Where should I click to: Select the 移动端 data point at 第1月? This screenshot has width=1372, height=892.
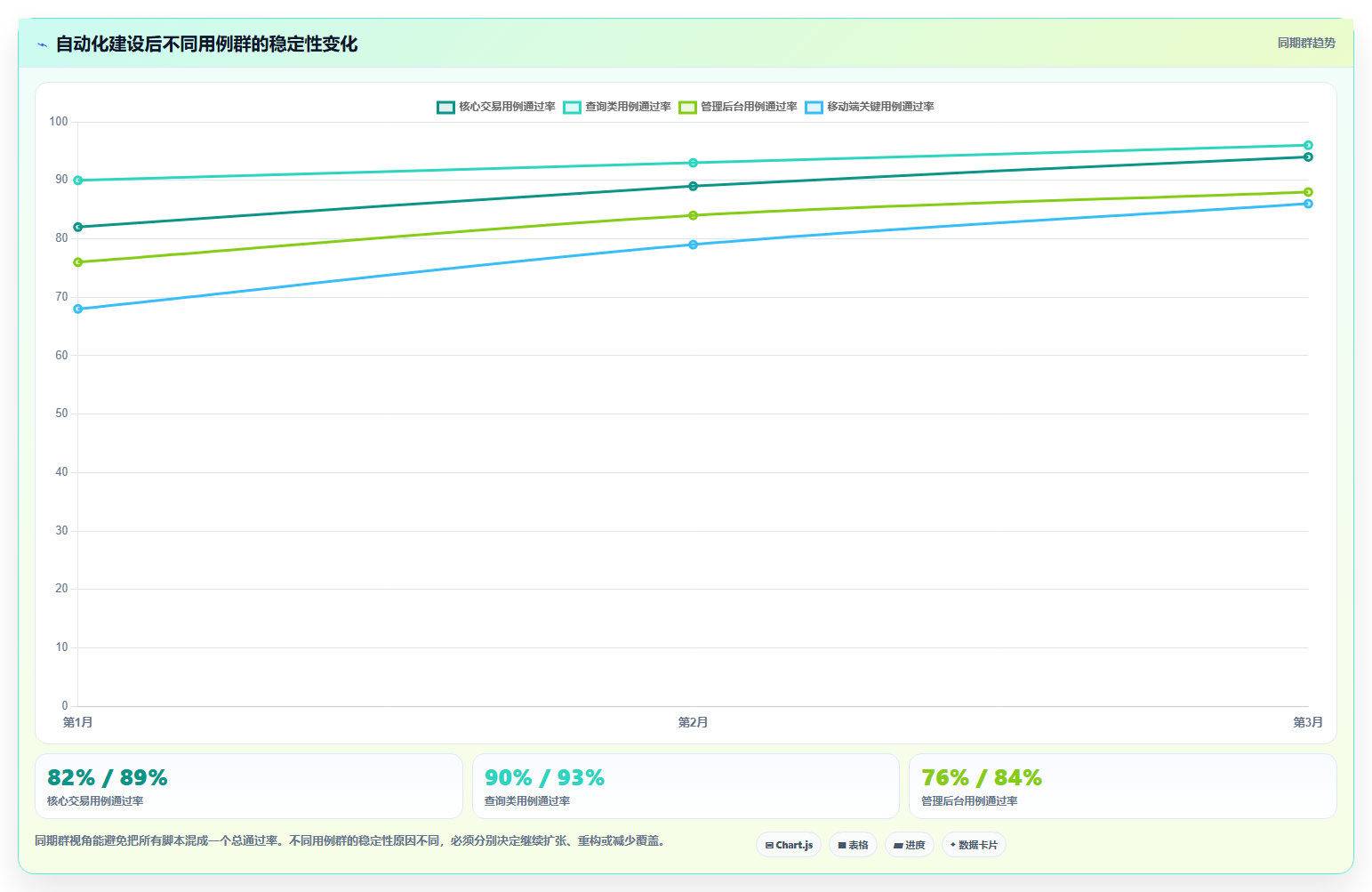click(x=78, y=309)
